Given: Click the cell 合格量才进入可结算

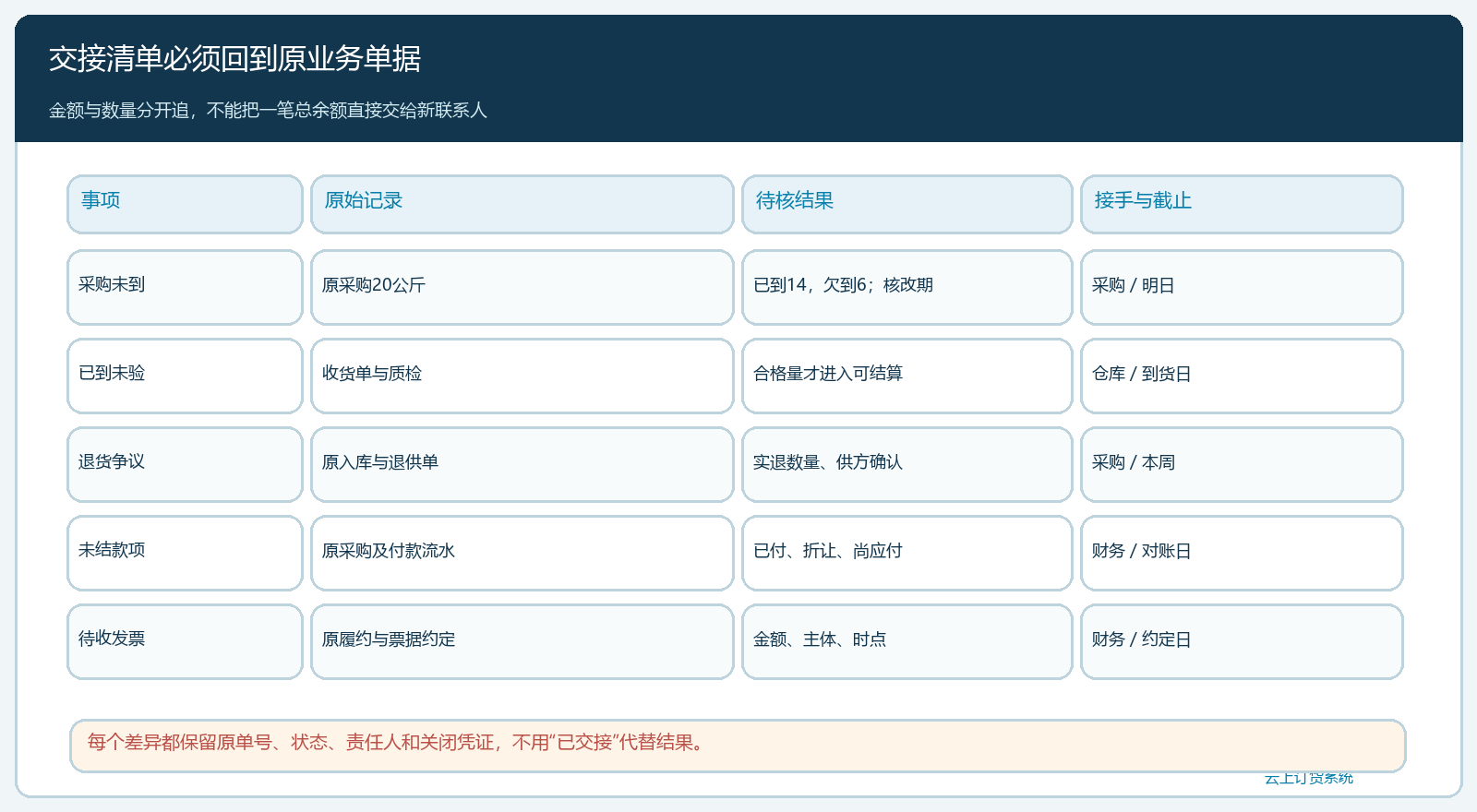Looking at the screenshot, I should click(907, 376).
